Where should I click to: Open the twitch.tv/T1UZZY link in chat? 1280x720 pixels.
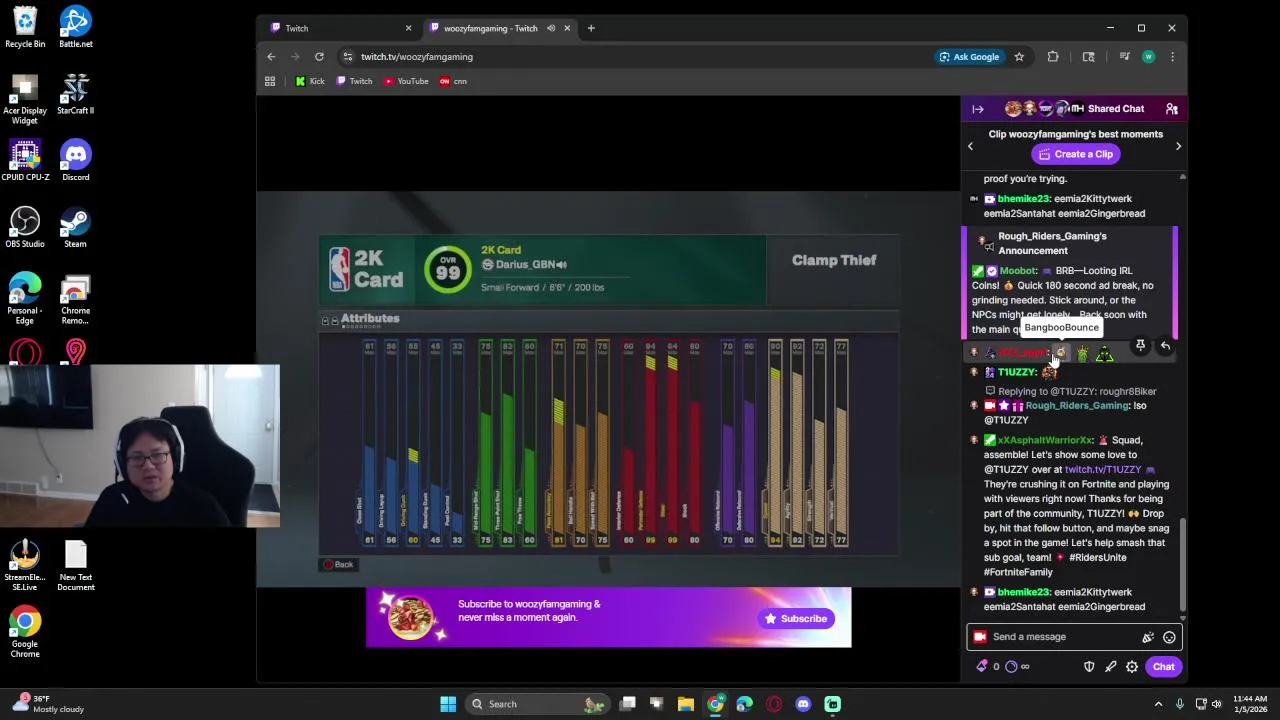point(1103,469)
